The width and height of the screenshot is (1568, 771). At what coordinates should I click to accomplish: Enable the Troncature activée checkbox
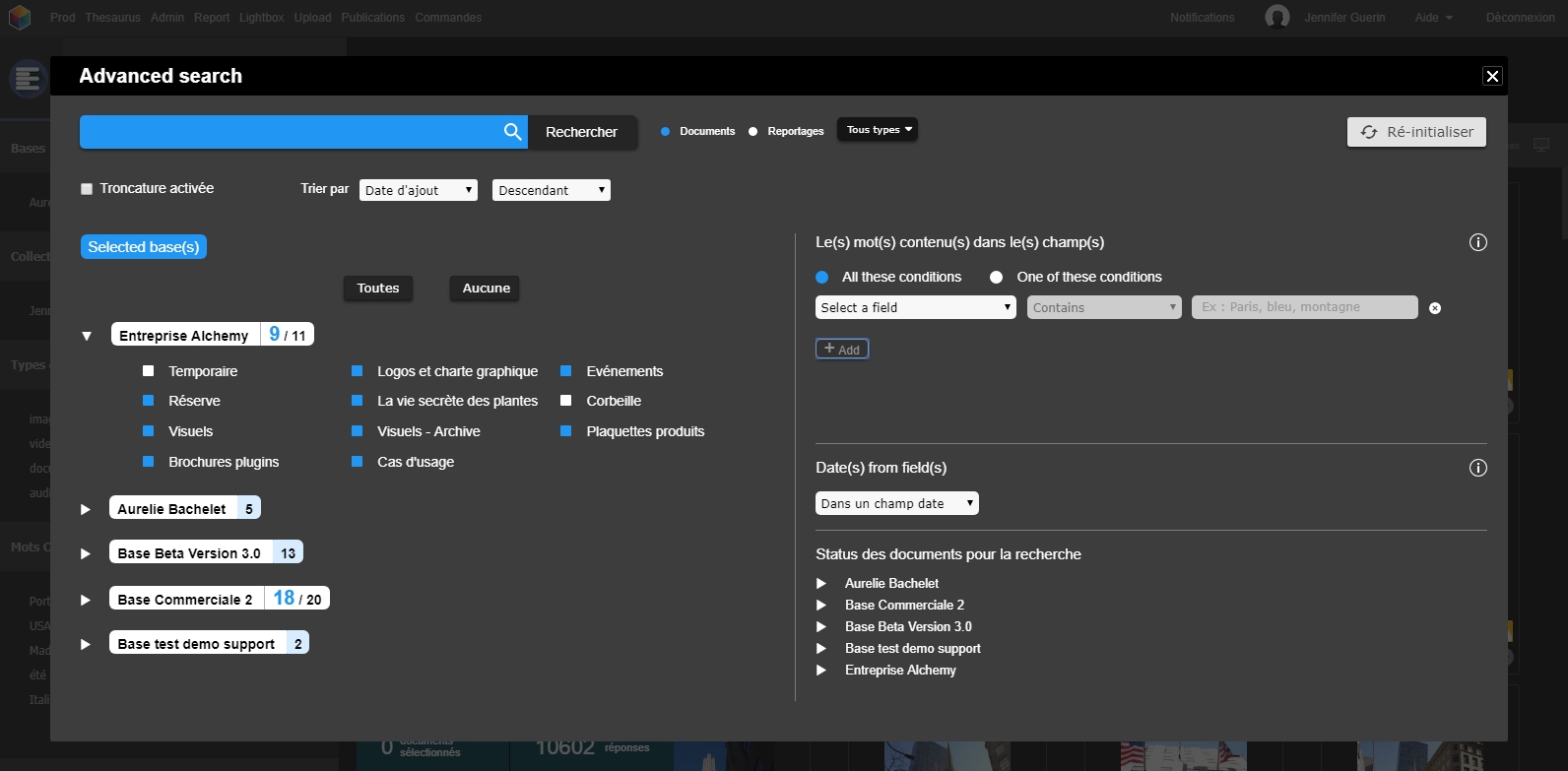pyautogui.click(x=87, y=189)
